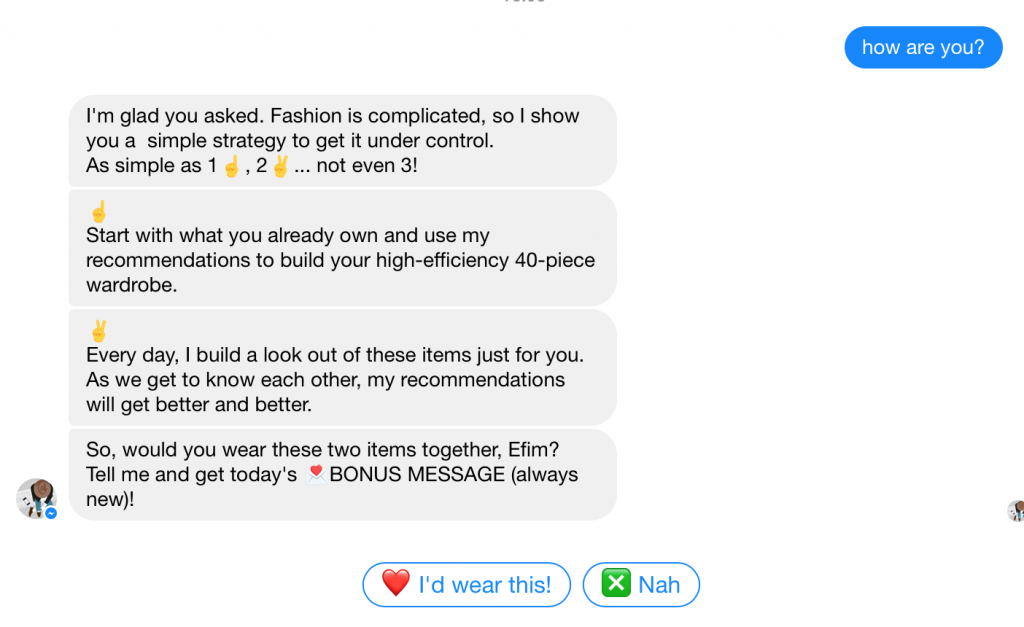The width and height of the screenshot is (1024, 627).
Task: Click the Messenger badge on bot avatar
Action: tap(51, 513)
